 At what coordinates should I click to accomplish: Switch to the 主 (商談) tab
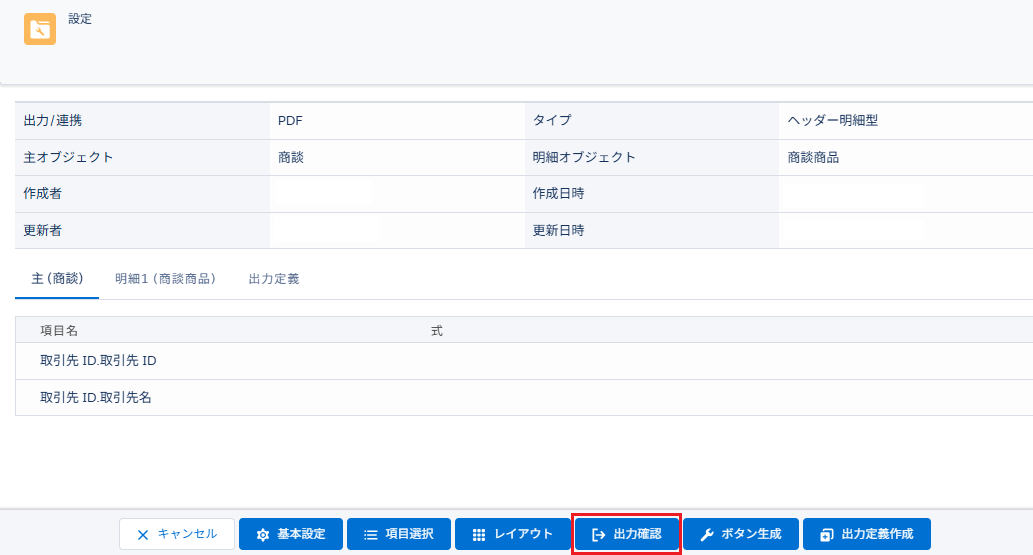point(57,279)
